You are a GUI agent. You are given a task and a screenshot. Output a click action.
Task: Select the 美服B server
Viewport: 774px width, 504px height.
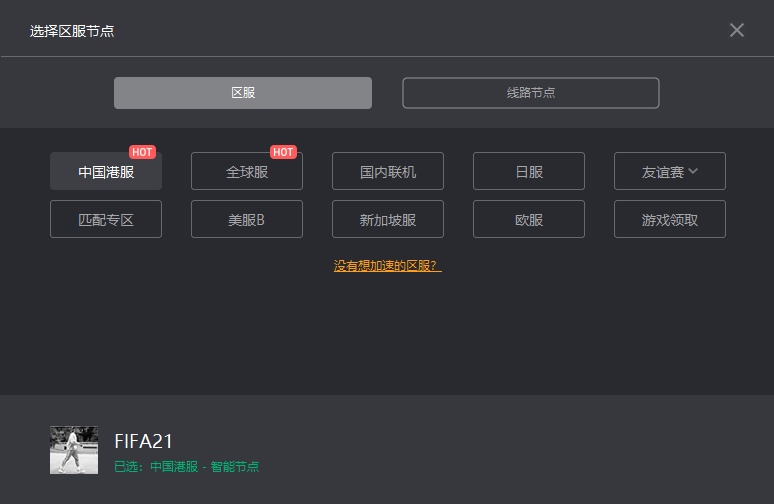(247, 219)
